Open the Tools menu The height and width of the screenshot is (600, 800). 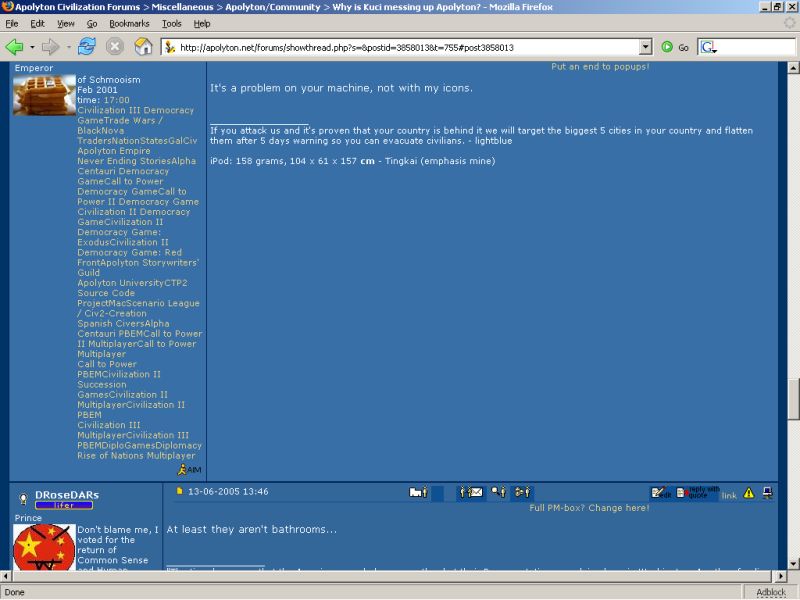[x=172, y=23]
